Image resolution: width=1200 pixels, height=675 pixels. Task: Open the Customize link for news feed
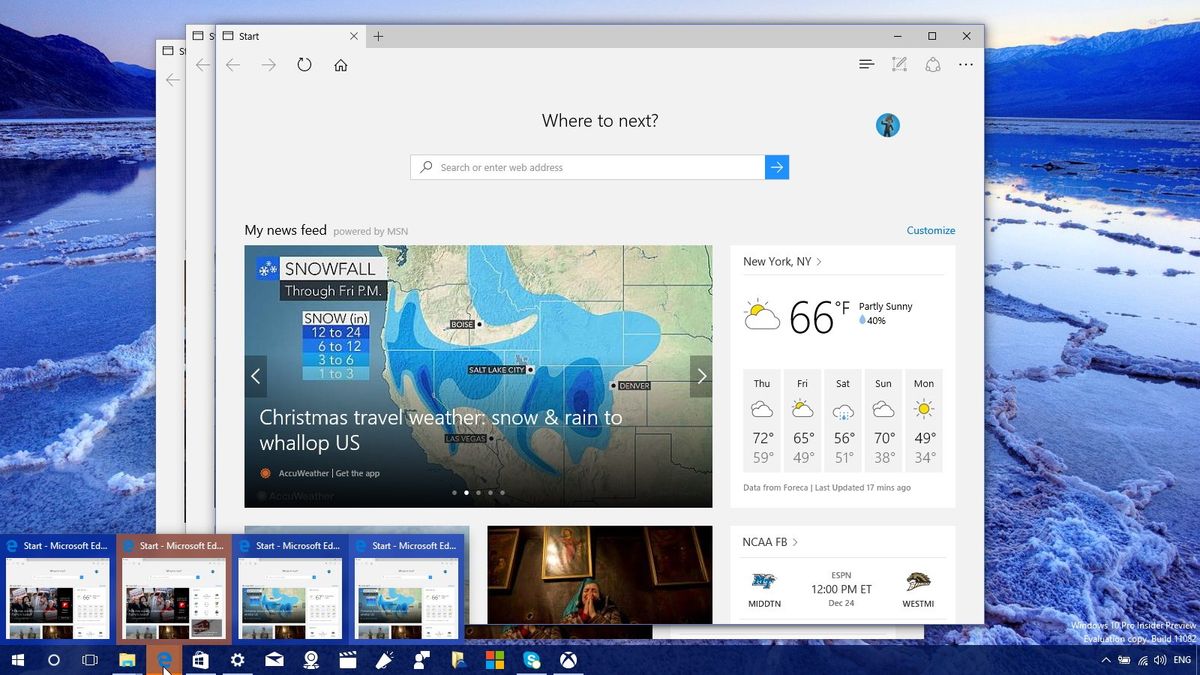pyautogui.click(x=930, y=230)
